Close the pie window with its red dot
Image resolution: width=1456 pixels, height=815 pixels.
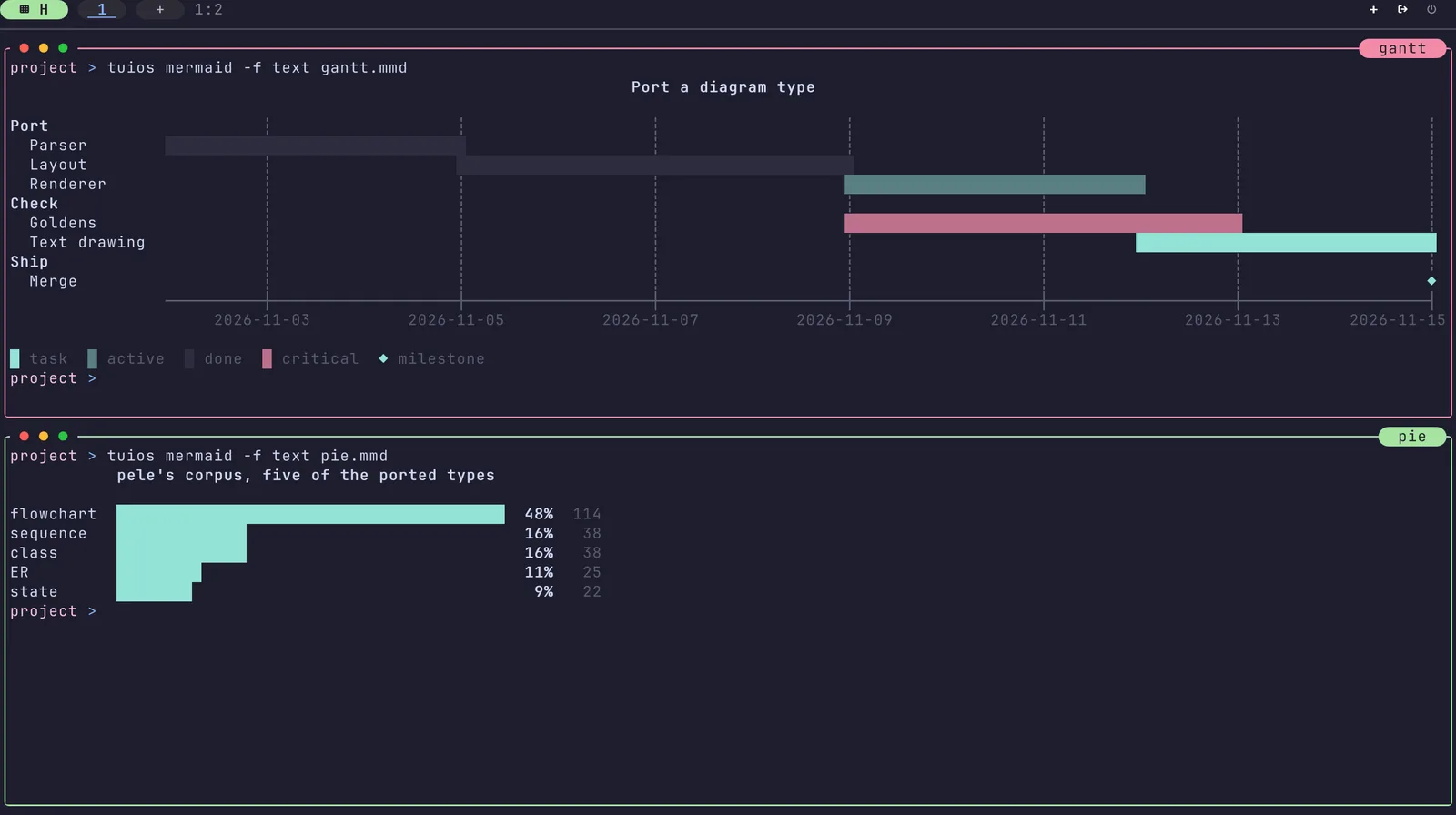25,437
